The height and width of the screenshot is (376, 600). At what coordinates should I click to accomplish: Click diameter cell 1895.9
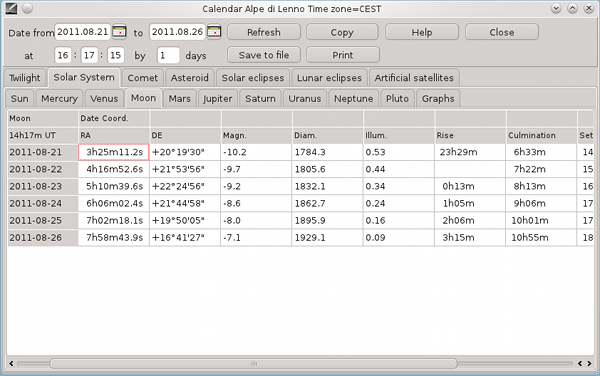[327, 220]
